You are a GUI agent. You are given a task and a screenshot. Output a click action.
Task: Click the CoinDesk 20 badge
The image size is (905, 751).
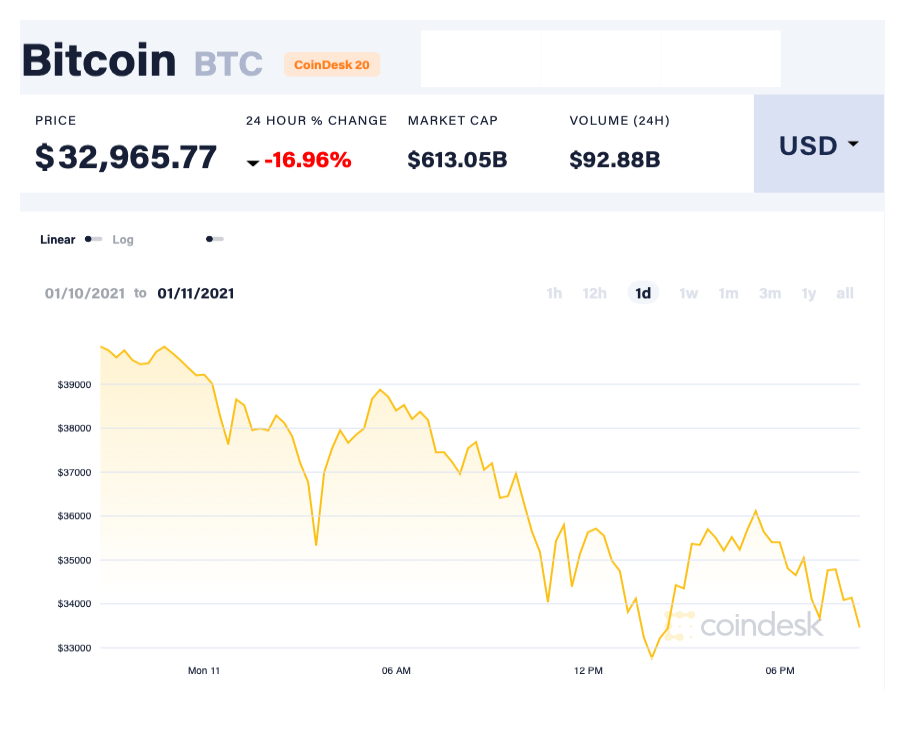[332, 64]
